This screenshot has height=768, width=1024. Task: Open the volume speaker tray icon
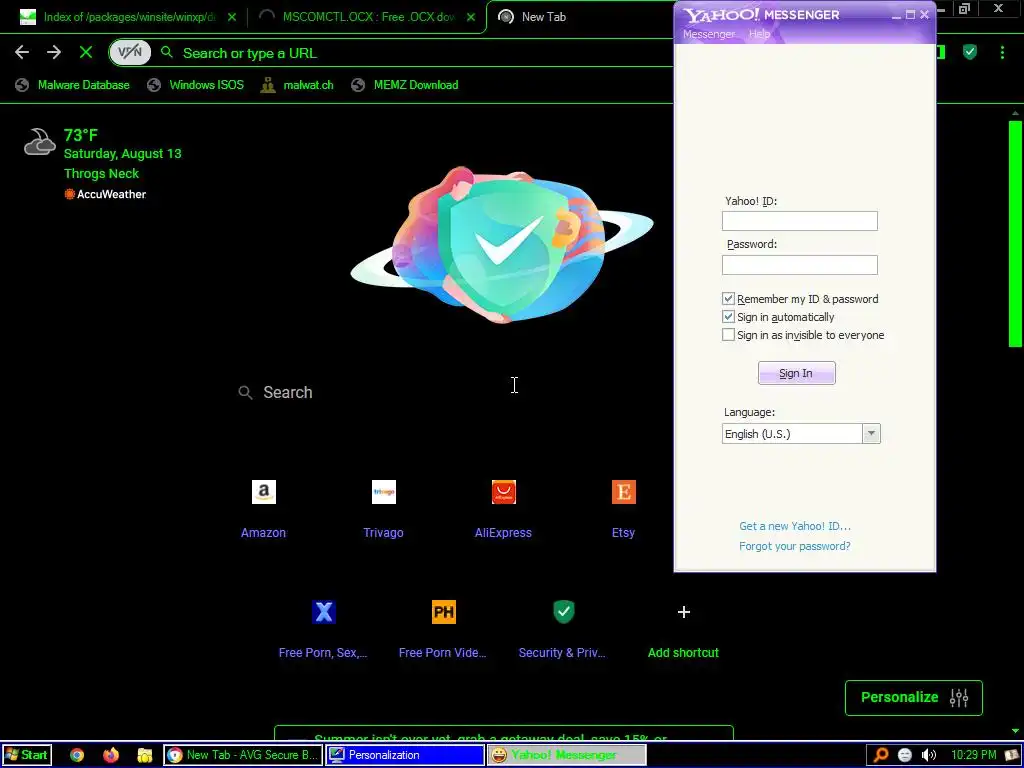coord(928,755)
